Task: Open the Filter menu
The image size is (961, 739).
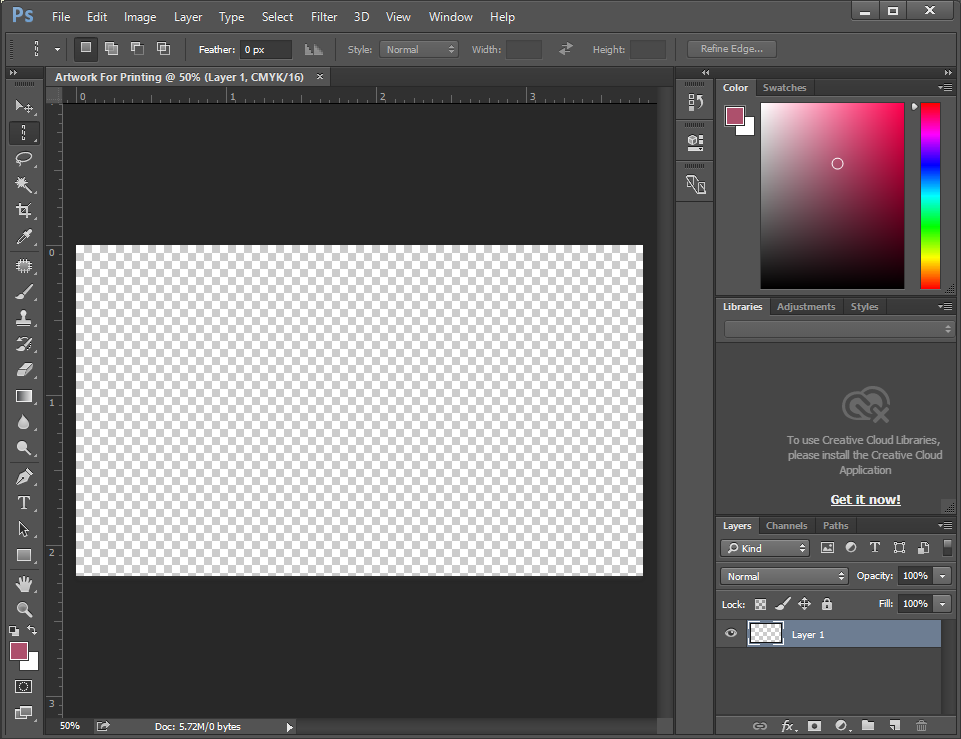Action: coord(323,17)
